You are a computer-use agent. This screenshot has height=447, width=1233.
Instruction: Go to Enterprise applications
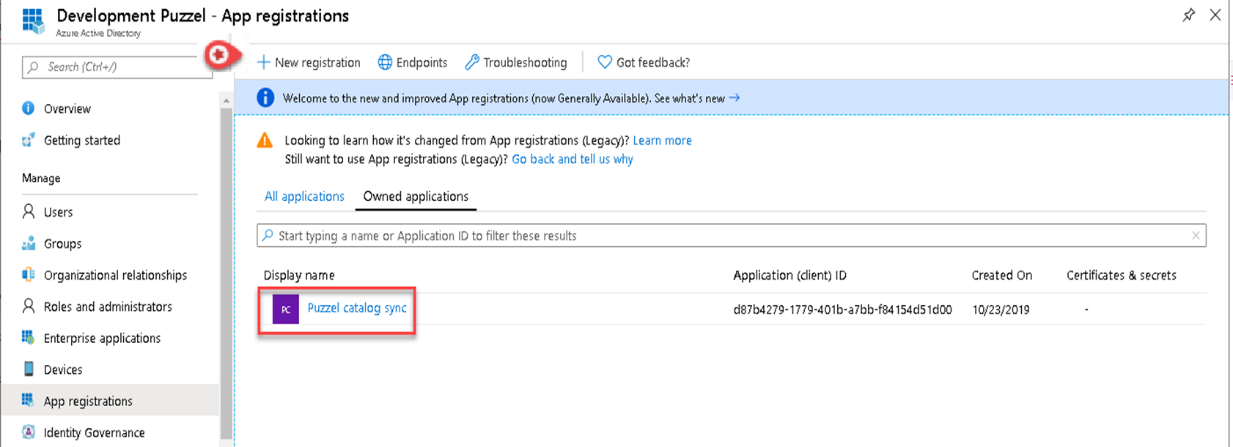pos(103,338)
